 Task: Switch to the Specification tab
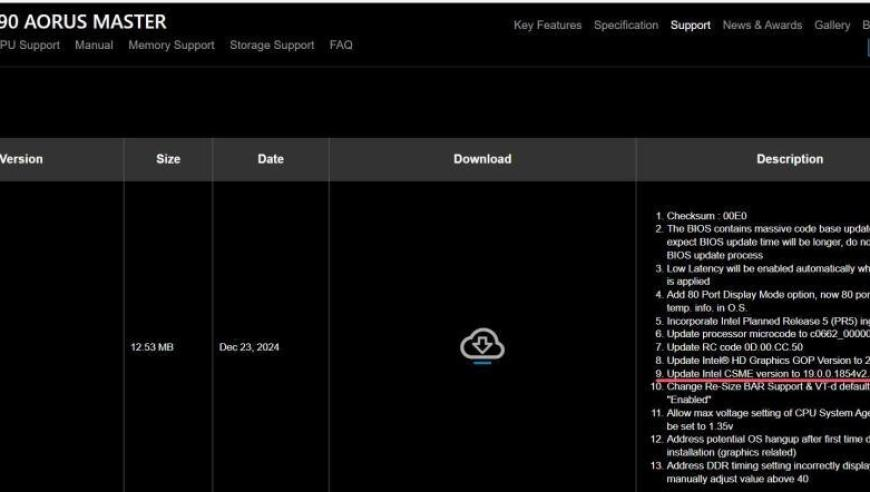pos(626,25)
